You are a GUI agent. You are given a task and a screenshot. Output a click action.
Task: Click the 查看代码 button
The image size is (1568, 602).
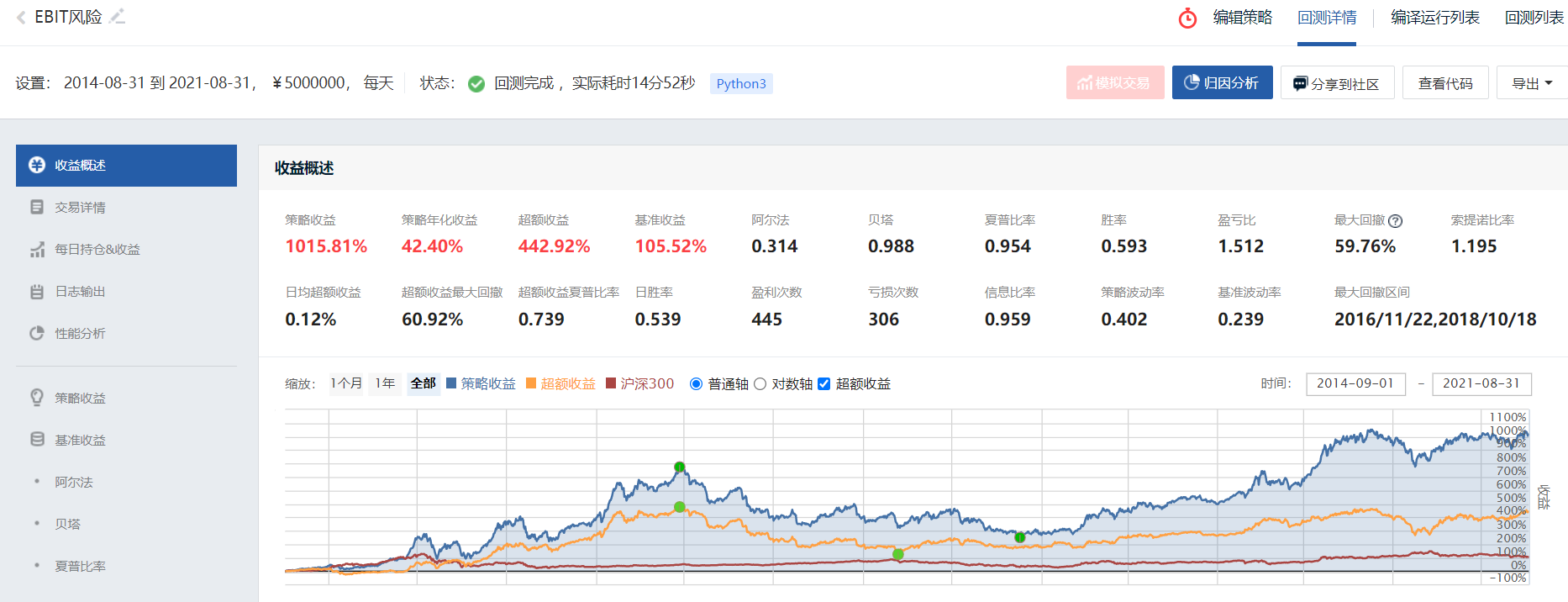pos(1445,83)
